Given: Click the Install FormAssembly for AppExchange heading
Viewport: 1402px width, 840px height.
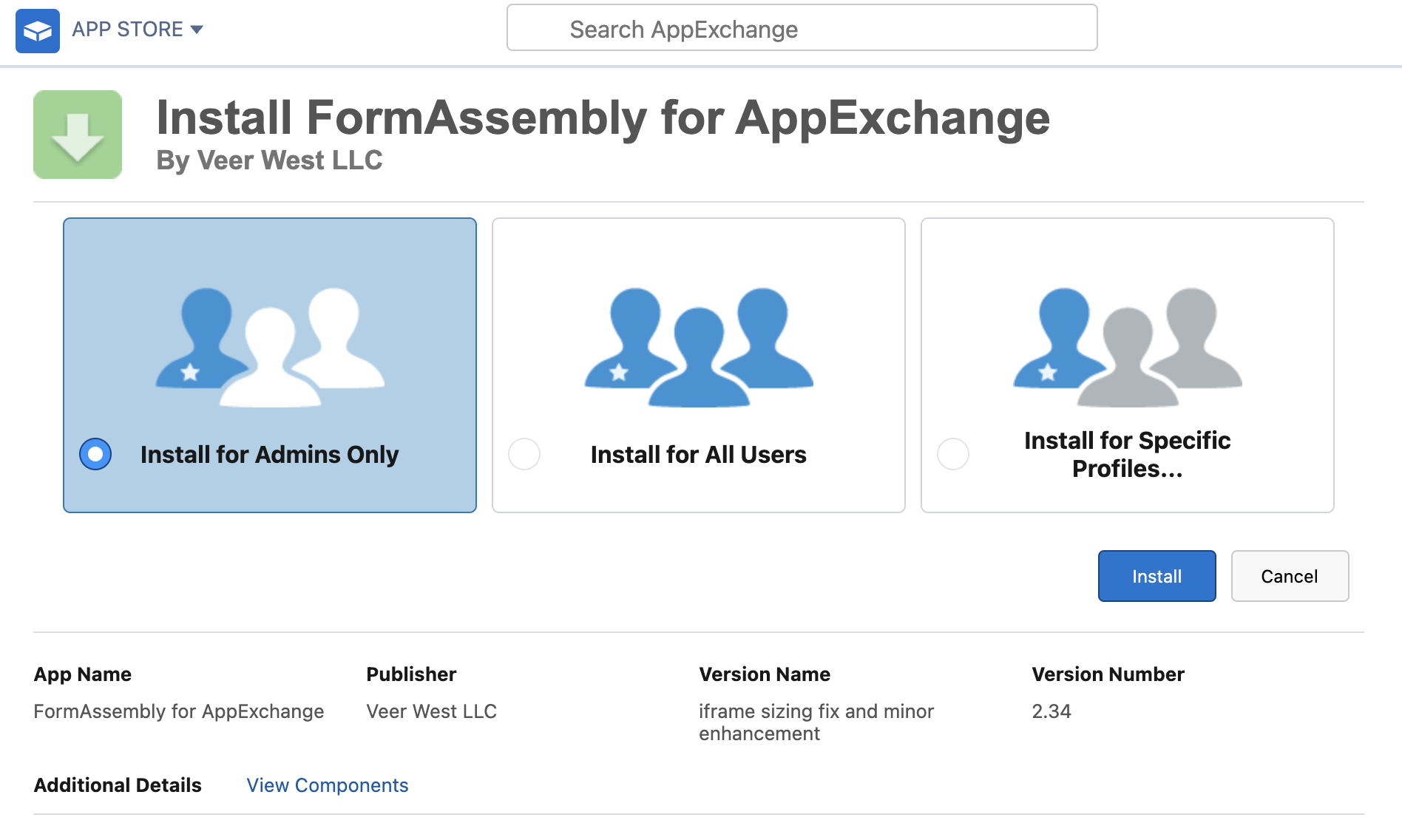Looking at the screenshot, I should tap(603, 118).
